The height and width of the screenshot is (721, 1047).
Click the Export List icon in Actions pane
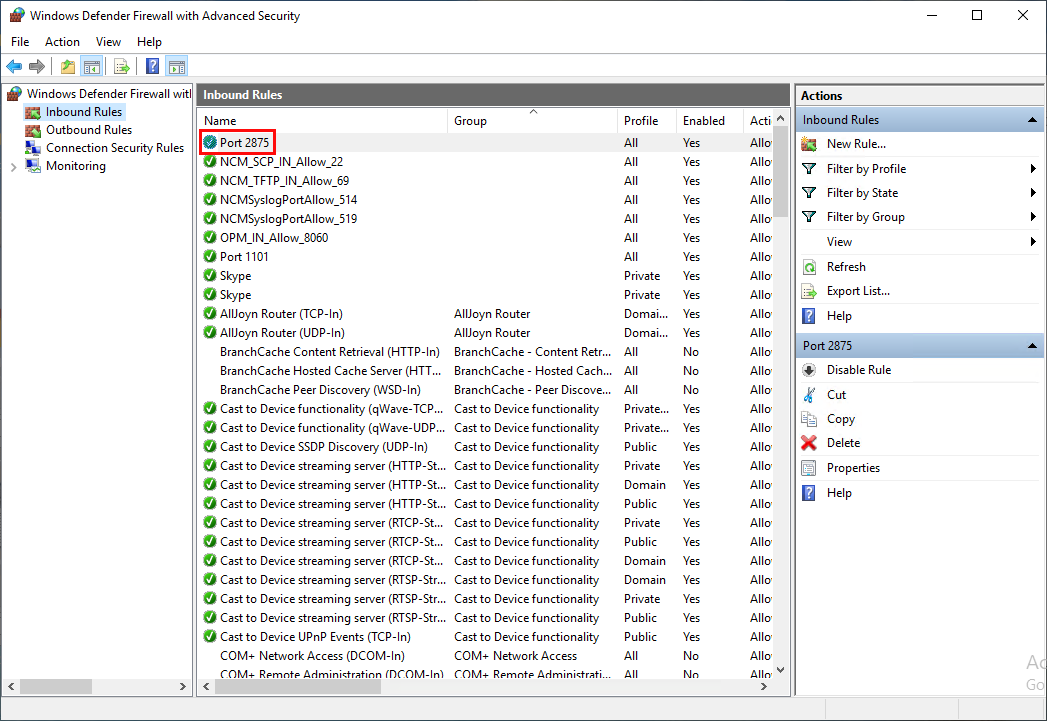tap(809, 291)
